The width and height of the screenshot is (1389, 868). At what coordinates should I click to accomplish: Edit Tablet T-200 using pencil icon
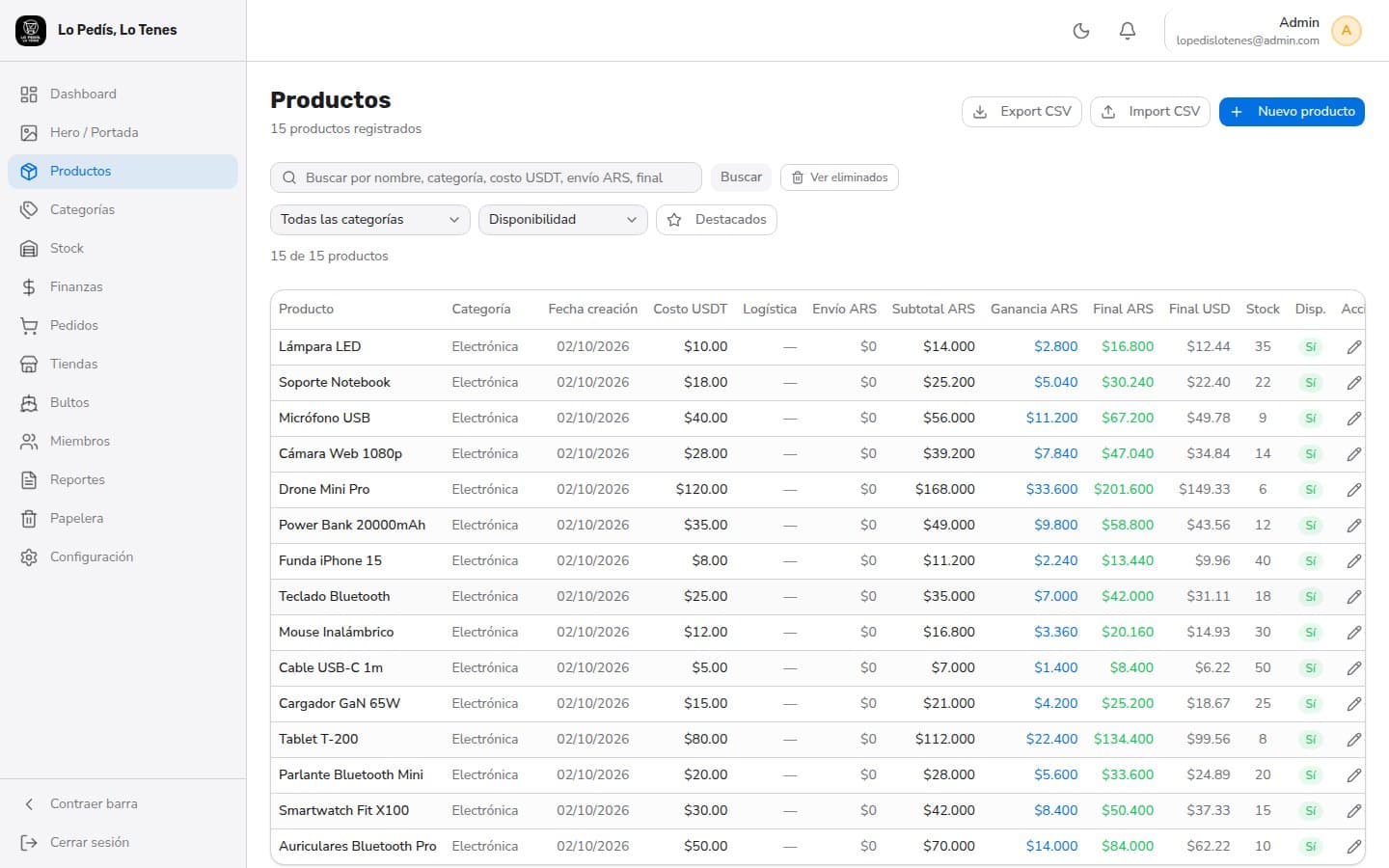pyautogui.click(x=1354, y=740)
